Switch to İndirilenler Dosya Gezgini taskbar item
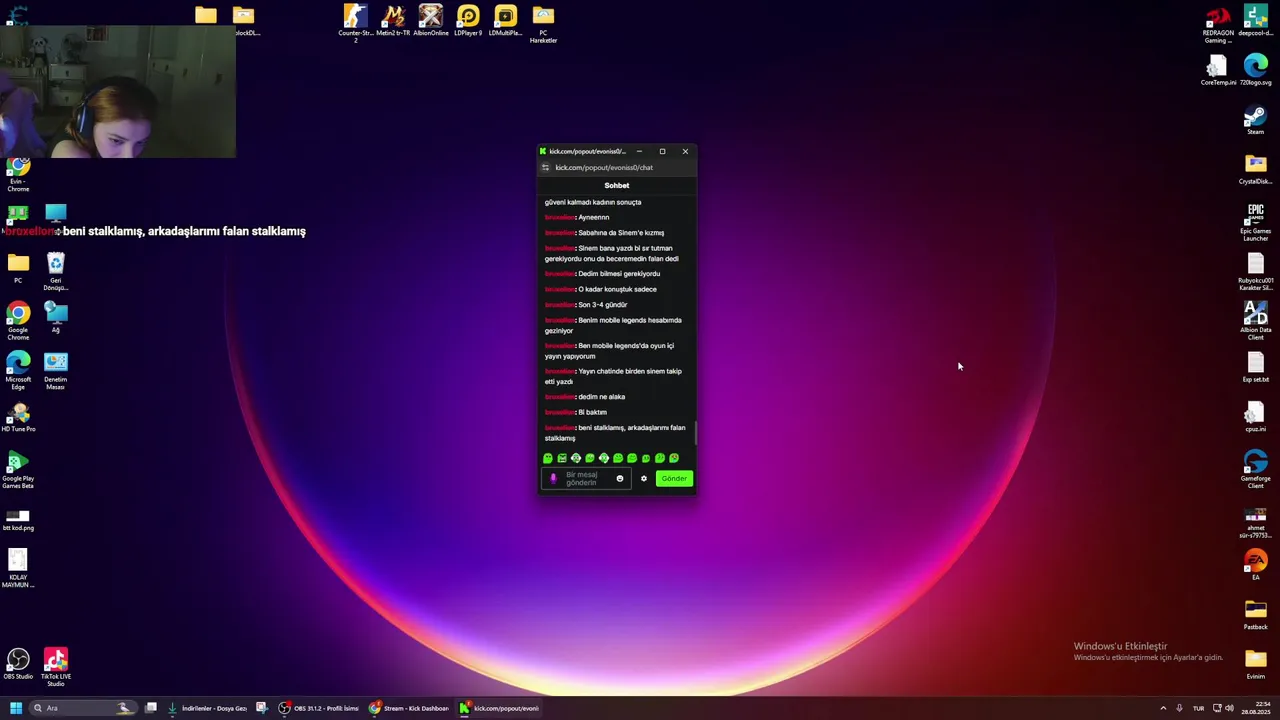The width and height of the screenshot is (1280, 720). [208, 708]
